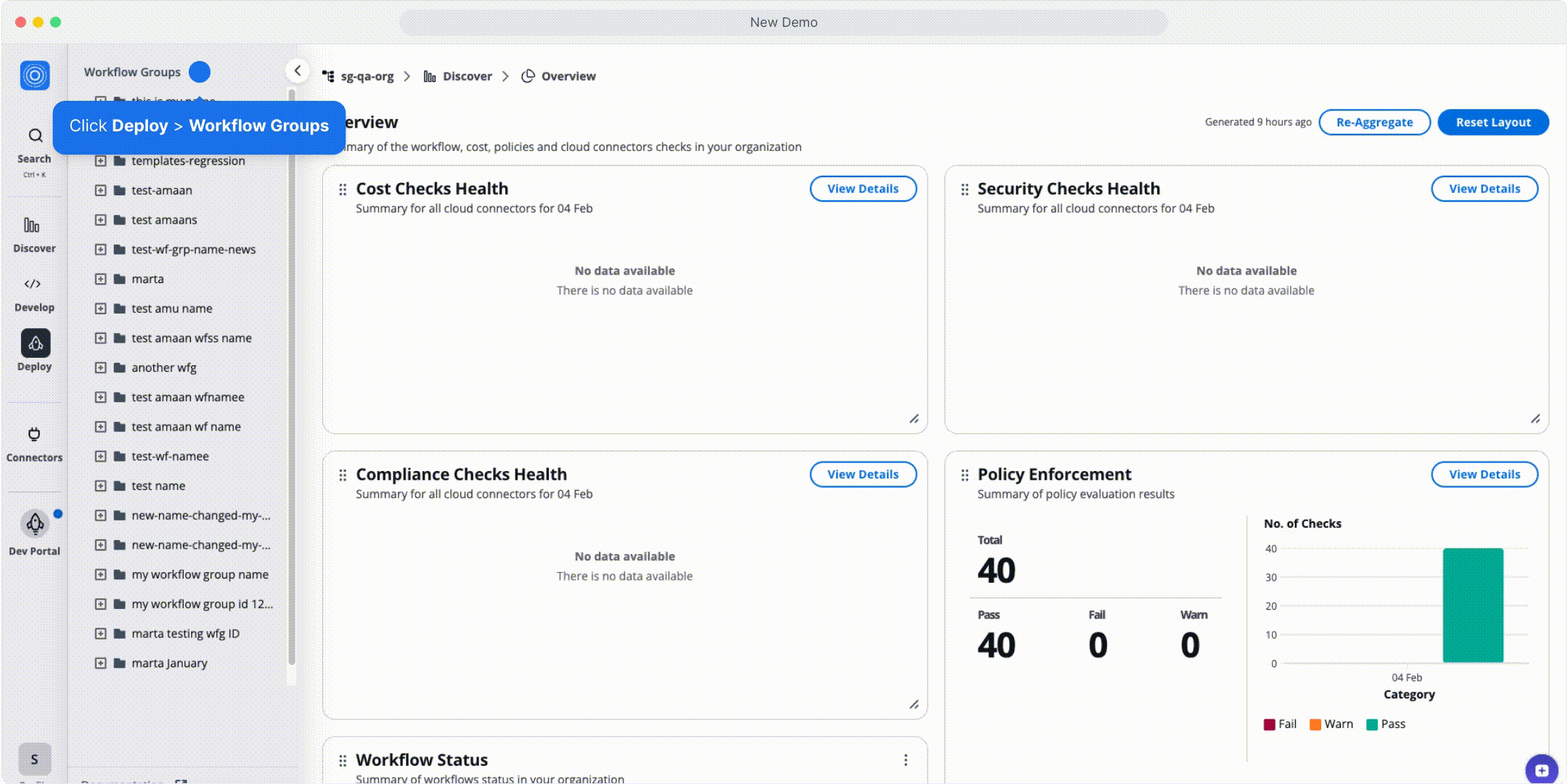
Task: View Details for Compliance Checks Health
Action: [863, 474]
